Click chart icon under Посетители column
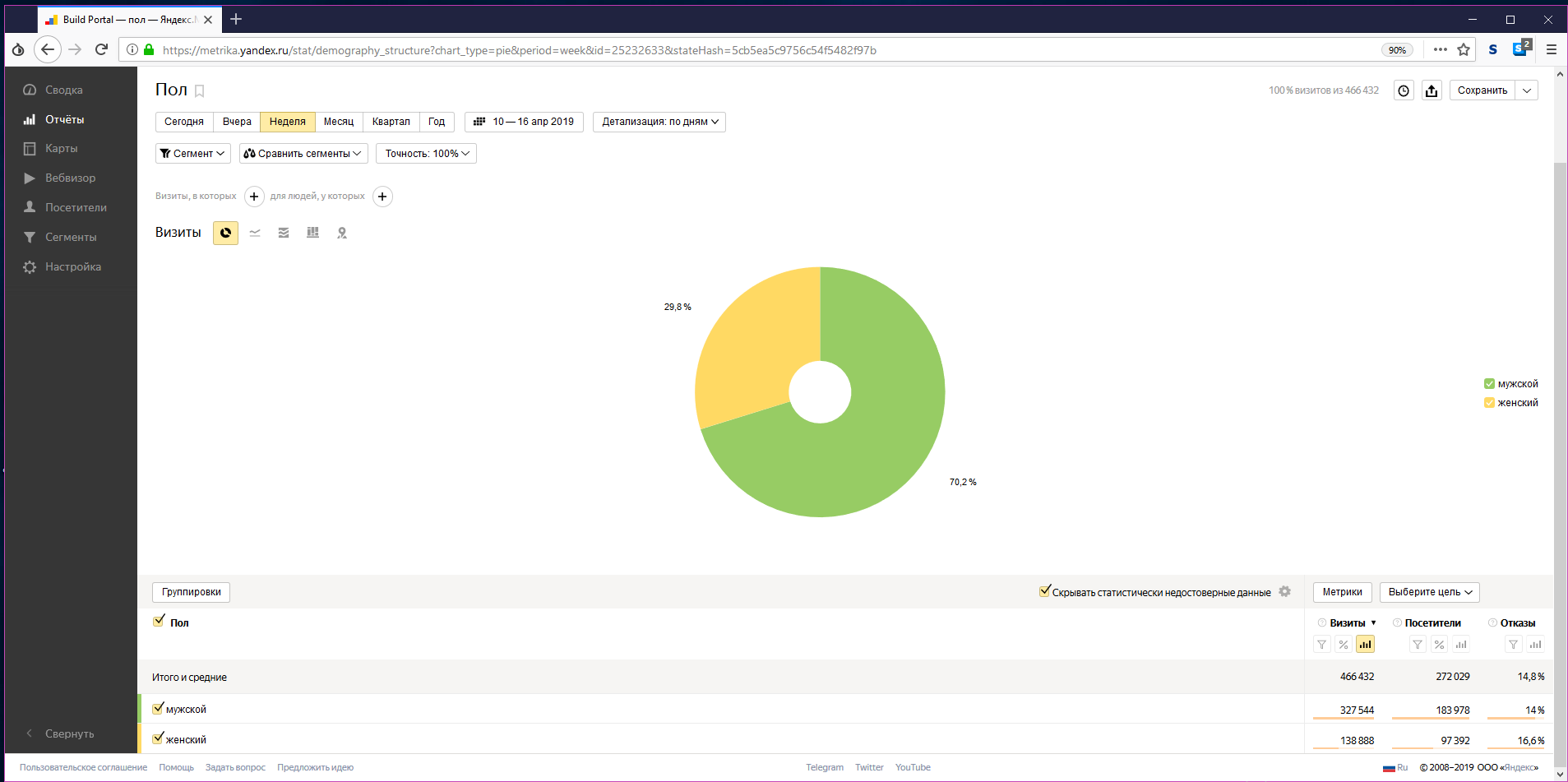 tap(1461, 645)
